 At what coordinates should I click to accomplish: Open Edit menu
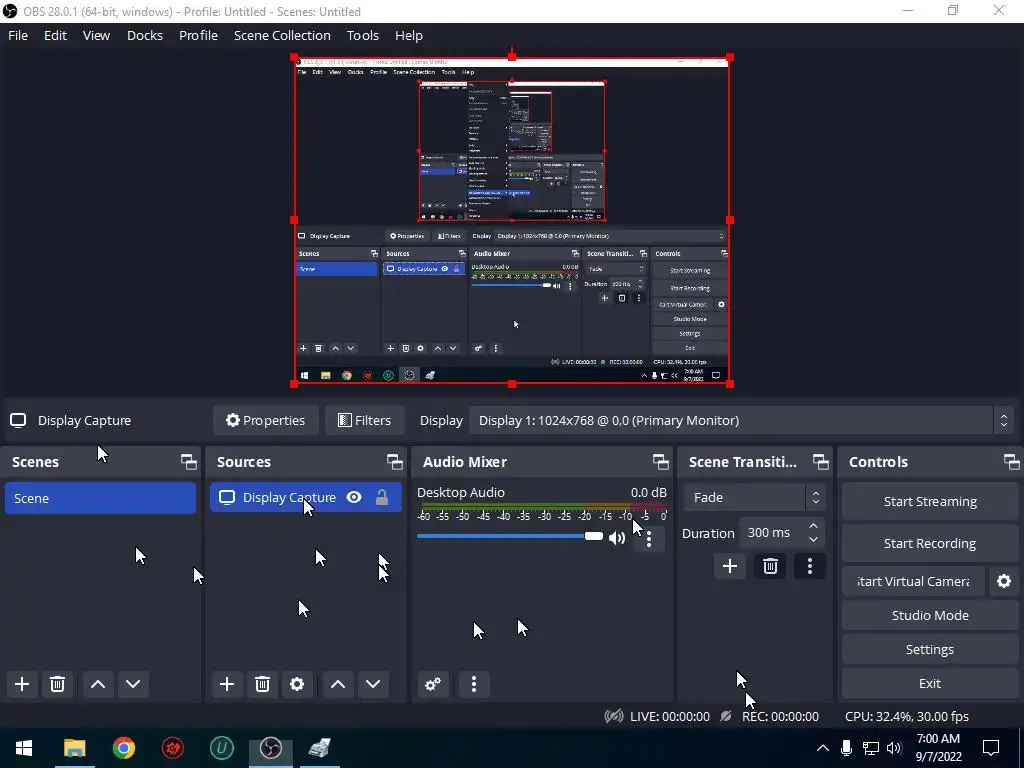click(x=56, y=35)
